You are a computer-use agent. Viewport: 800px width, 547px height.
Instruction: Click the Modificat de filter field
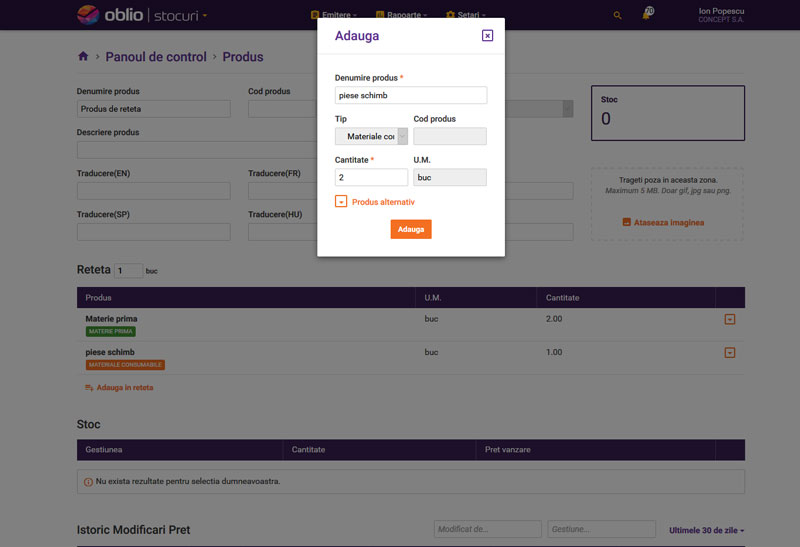[487, 529]
